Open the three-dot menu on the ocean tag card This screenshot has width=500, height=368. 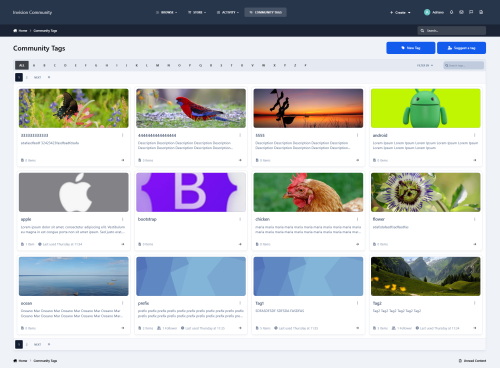(x=122, y=303)
